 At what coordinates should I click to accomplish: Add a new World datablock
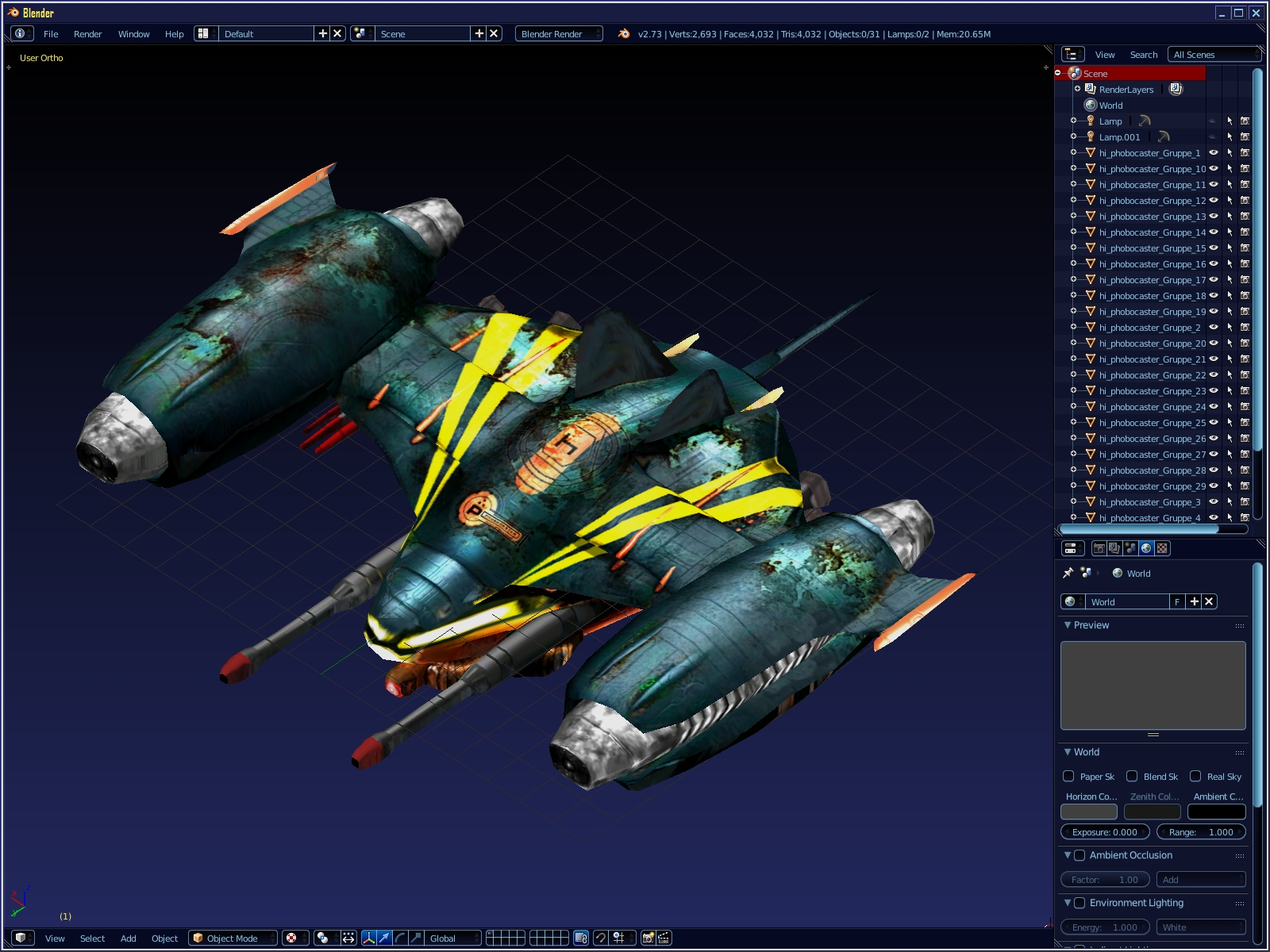point(1194,601)
